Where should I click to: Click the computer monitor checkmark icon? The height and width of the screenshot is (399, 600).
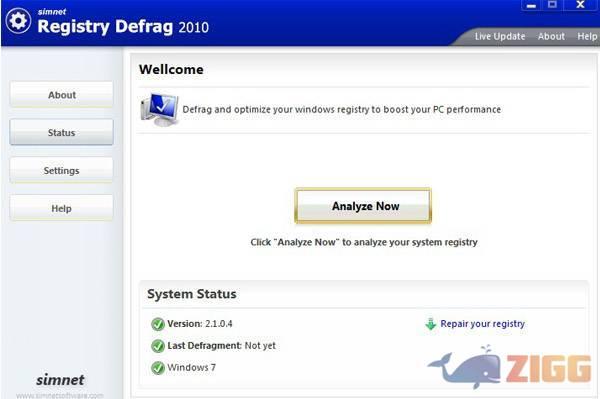tap(159, 109)
